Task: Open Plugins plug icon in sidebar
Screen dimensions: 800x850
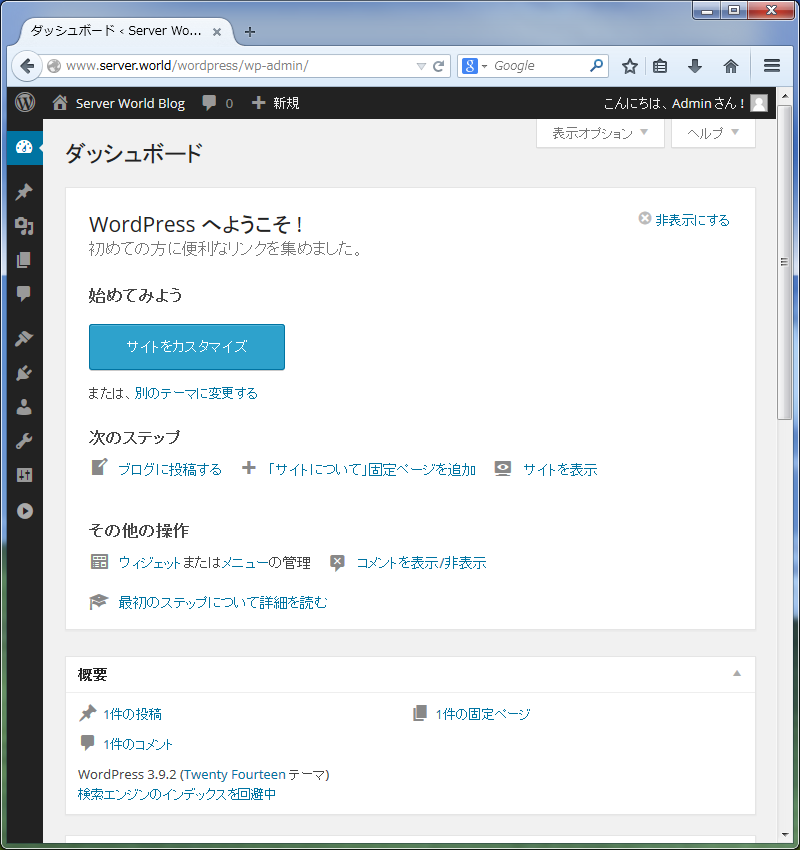Action: 24,373
